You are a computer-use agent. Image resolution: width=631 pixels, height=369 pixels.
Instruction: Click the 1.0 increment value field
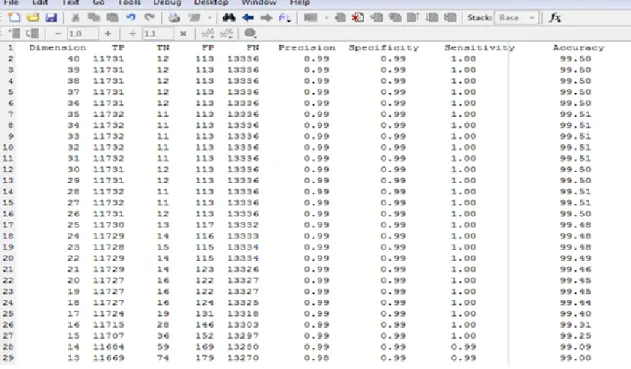pyautogui.click(x=82, y=33)
